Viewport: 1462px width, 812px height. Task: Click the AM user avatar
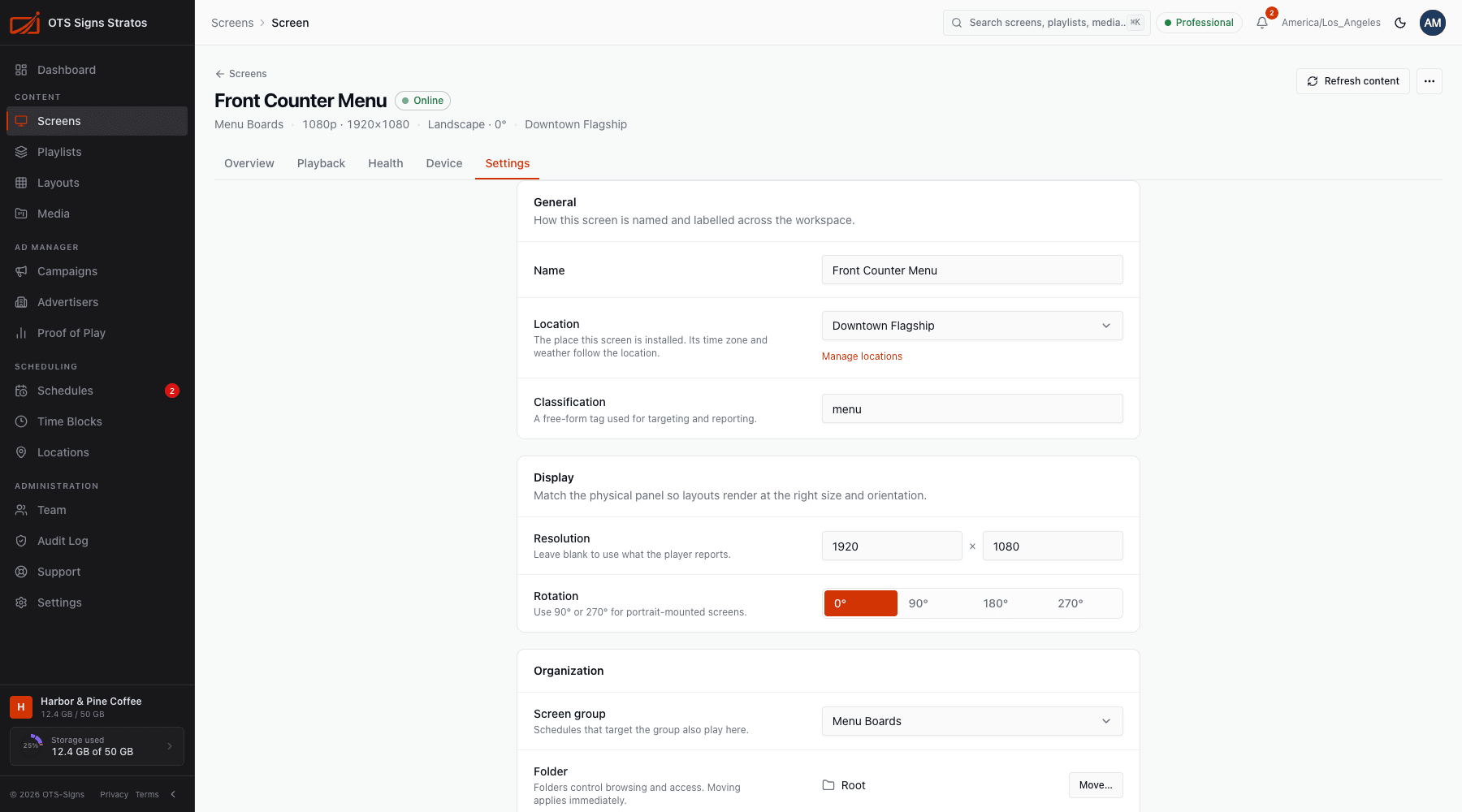coord(1433,23)
